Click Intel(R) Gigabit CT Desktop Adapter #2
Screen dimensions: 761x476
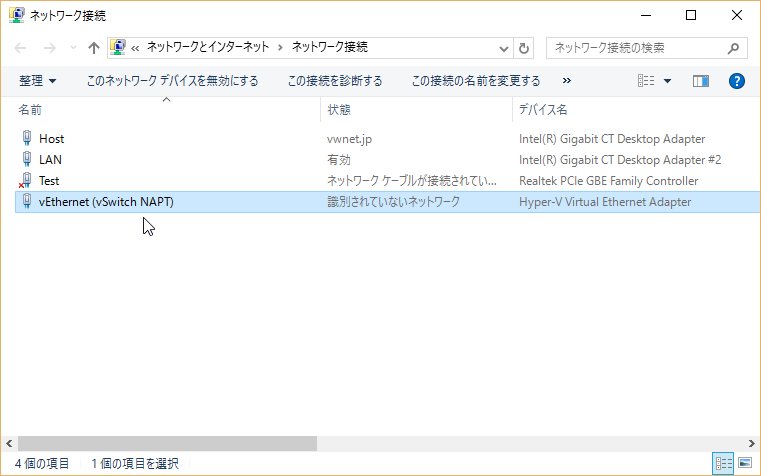coord(620,160)
